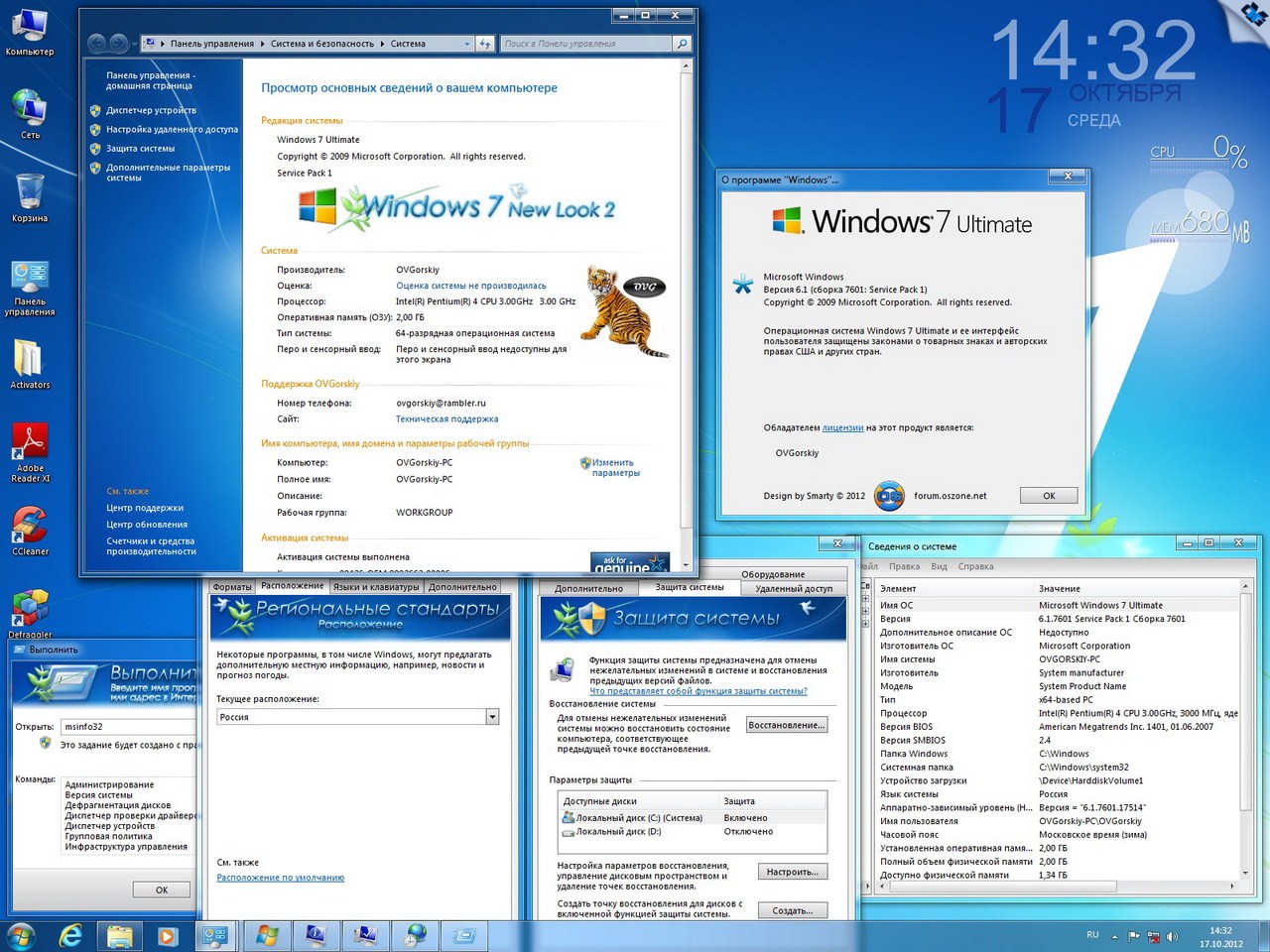Select Локальный диск (C:) row
This screenshot has height=952, width=1270.
(693, 818)
